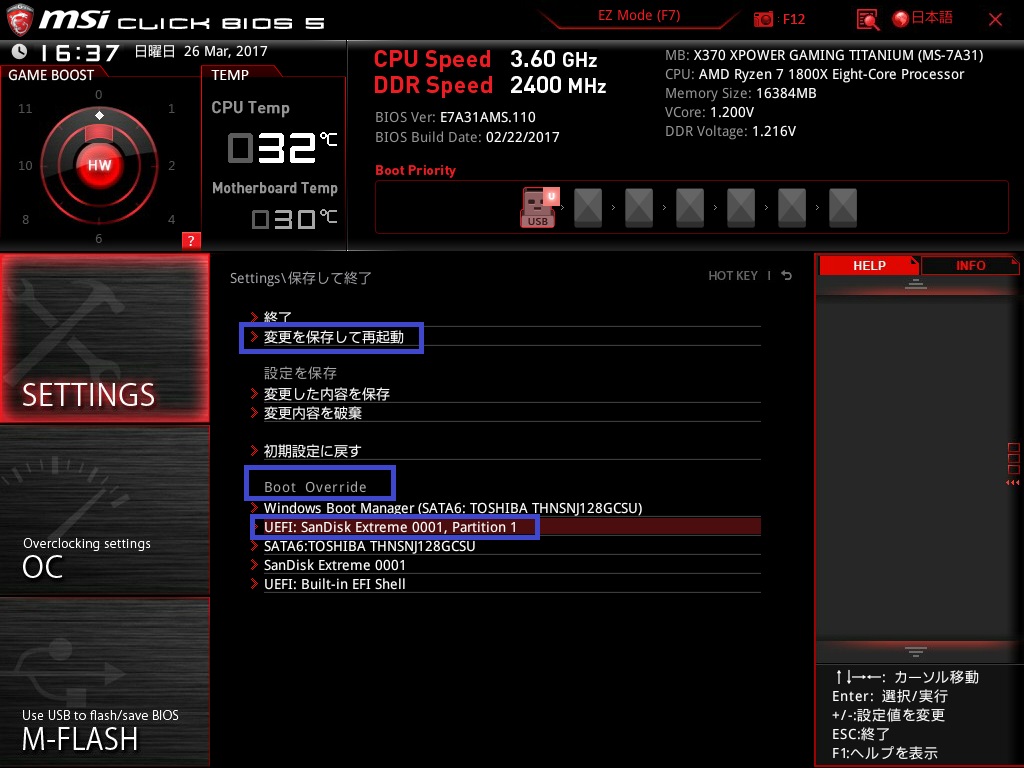Screen dimensions: 1024x768
Task: Collapse help panel via top grip handle
Action: coord(916,283)
